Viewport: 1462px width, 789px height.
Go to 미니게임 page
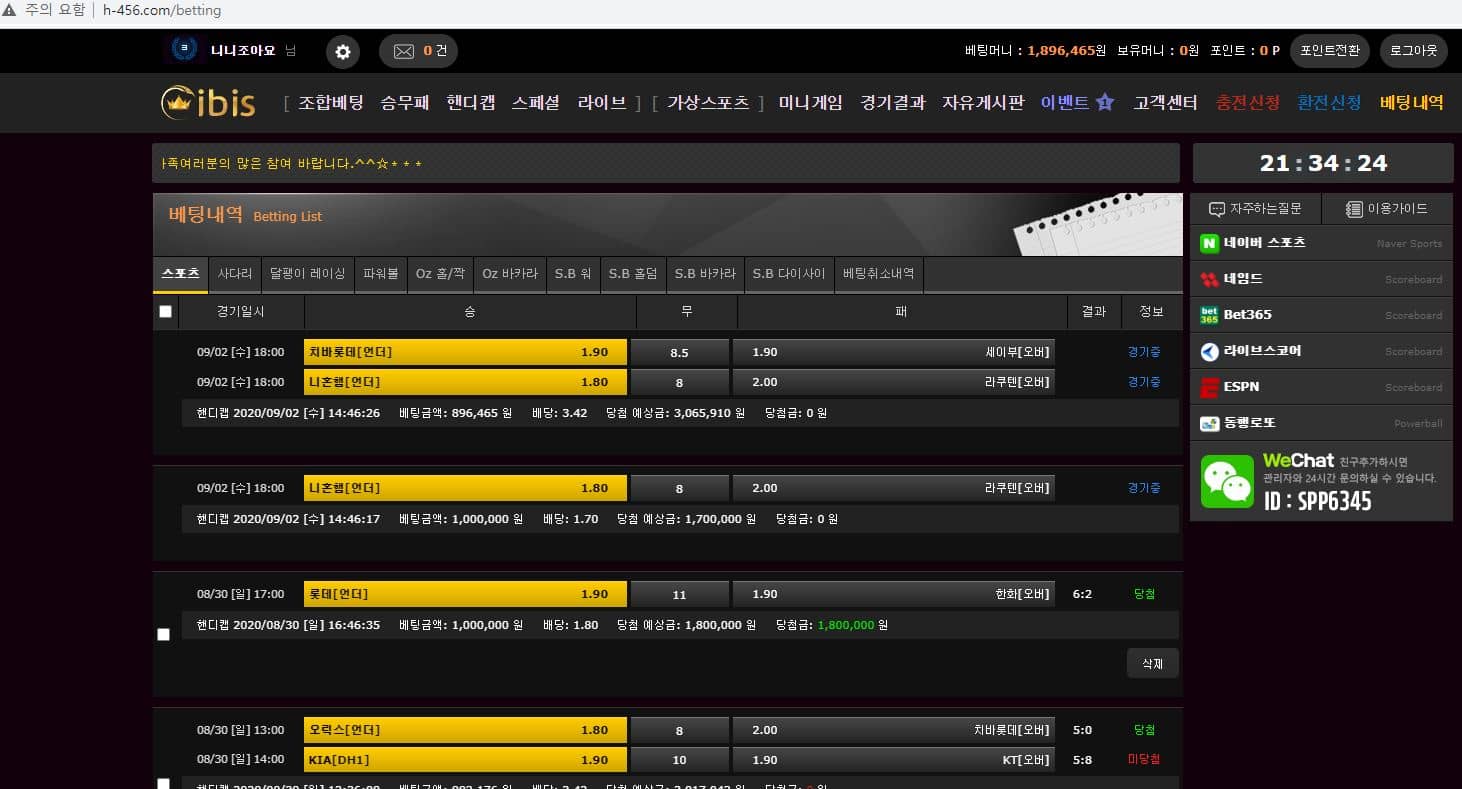coord(811,102)
